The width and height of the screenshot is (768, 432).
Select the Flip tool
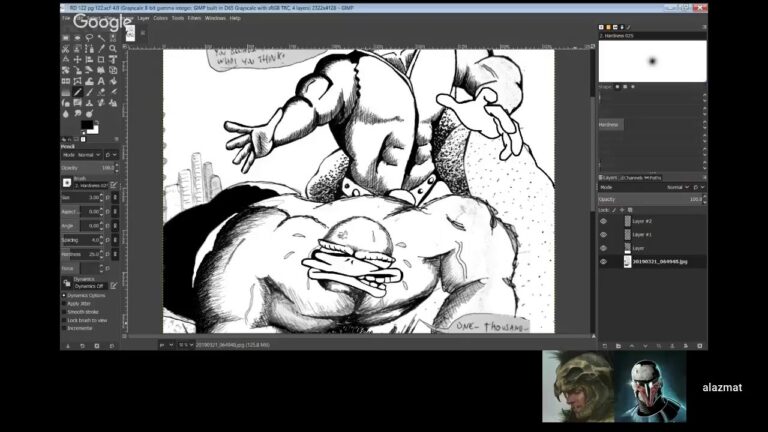pos(66,81)
